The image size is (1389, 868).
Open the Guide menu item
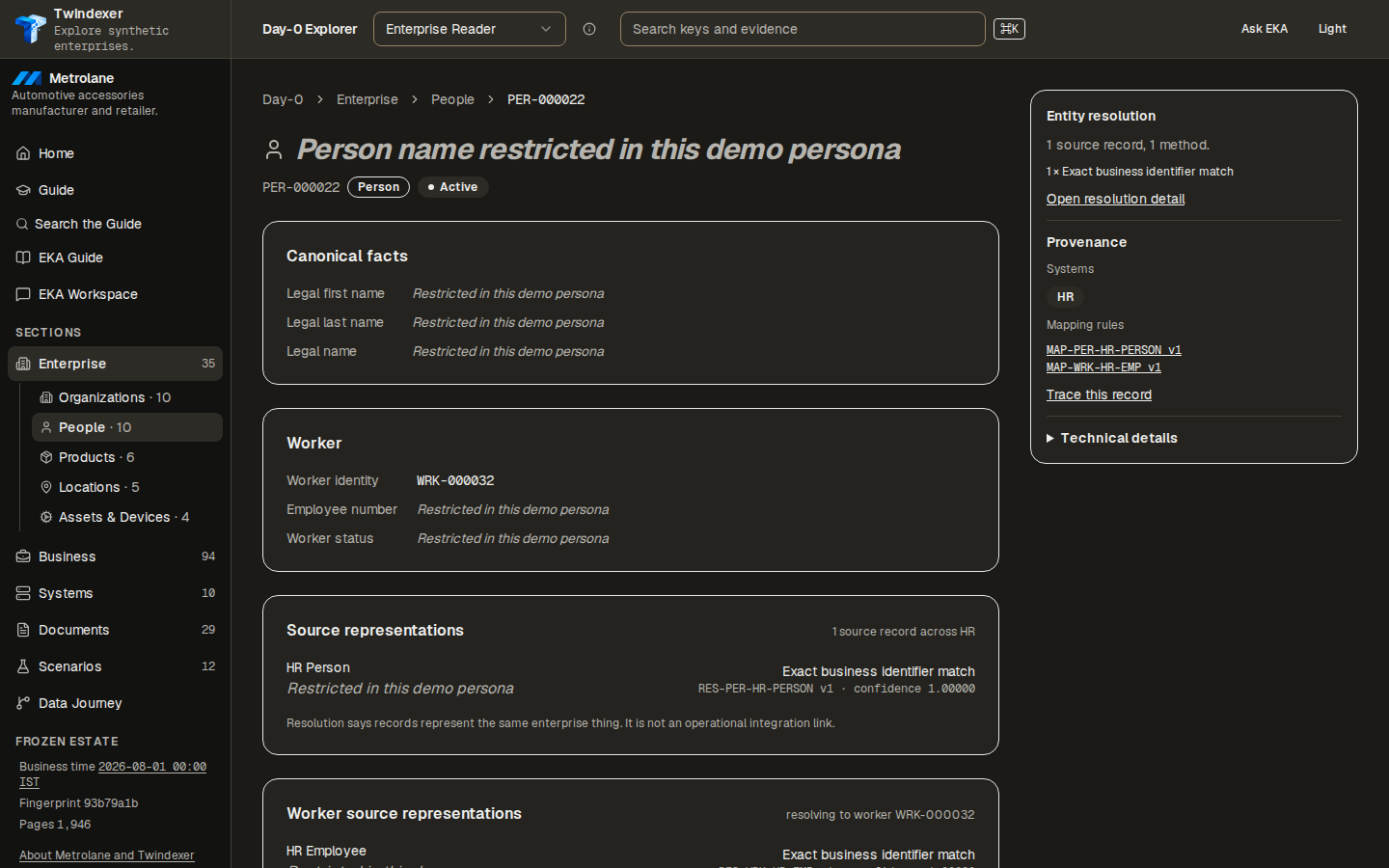tap(115, 190)
